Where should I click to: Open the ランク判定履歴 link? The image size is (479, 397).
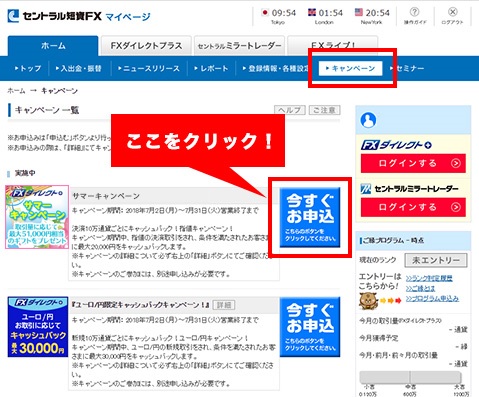pos(429,278)
